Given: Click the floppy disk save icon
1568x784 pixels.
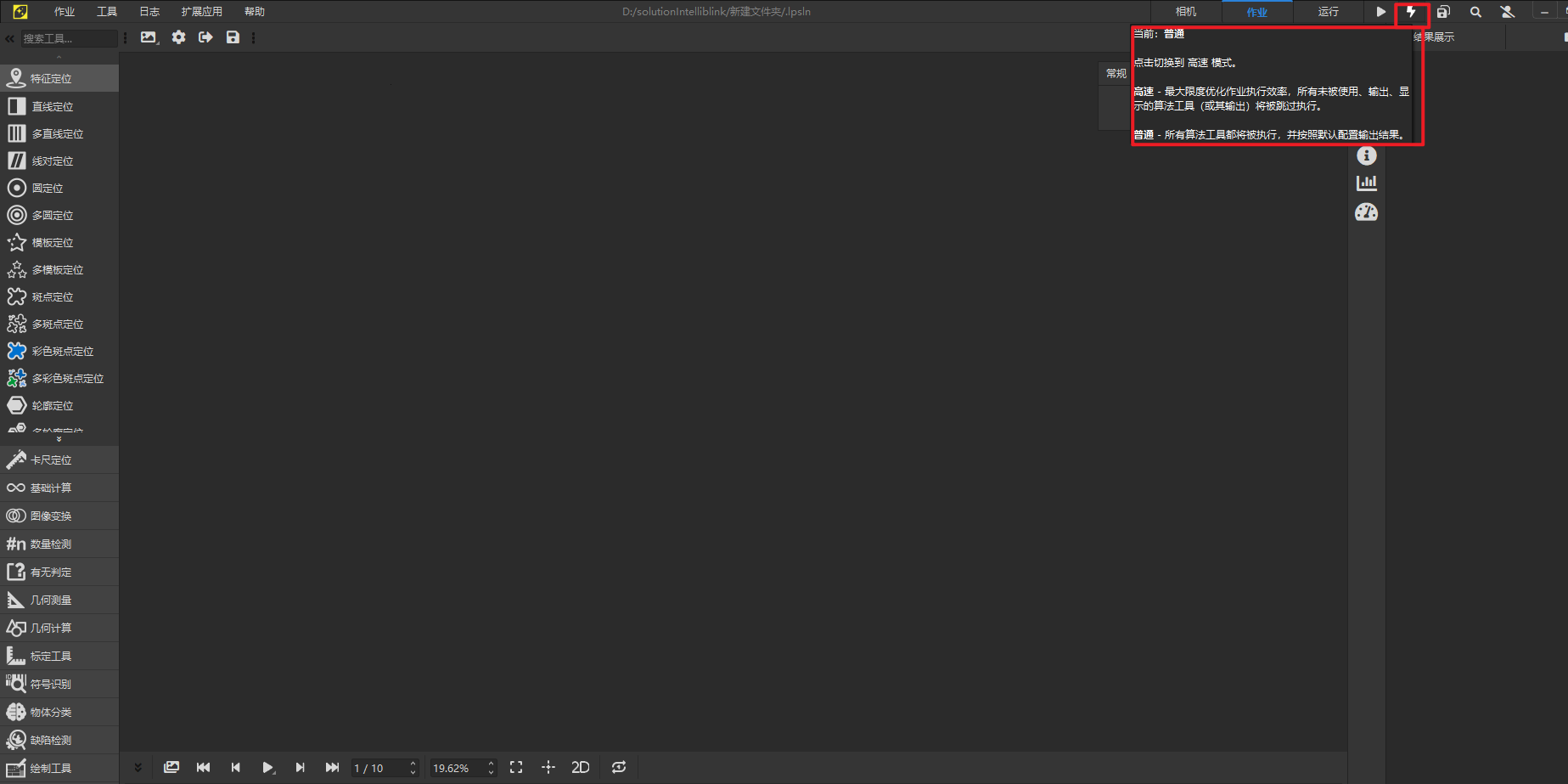Looking at the screenshot, I should (x=233, y=37).
